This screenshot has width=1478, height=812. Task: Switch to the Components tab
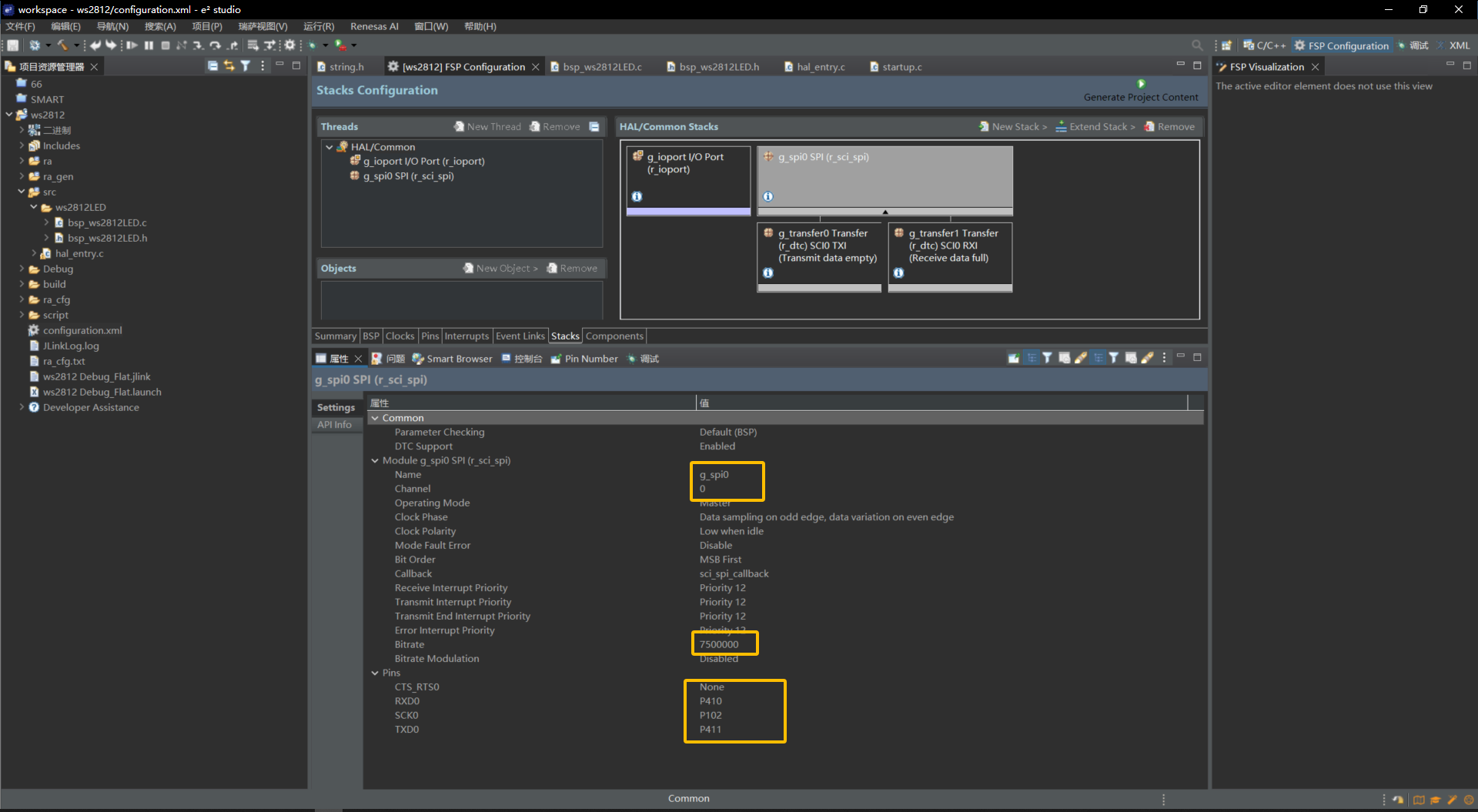pyautogui.click(x=614, y=336)
